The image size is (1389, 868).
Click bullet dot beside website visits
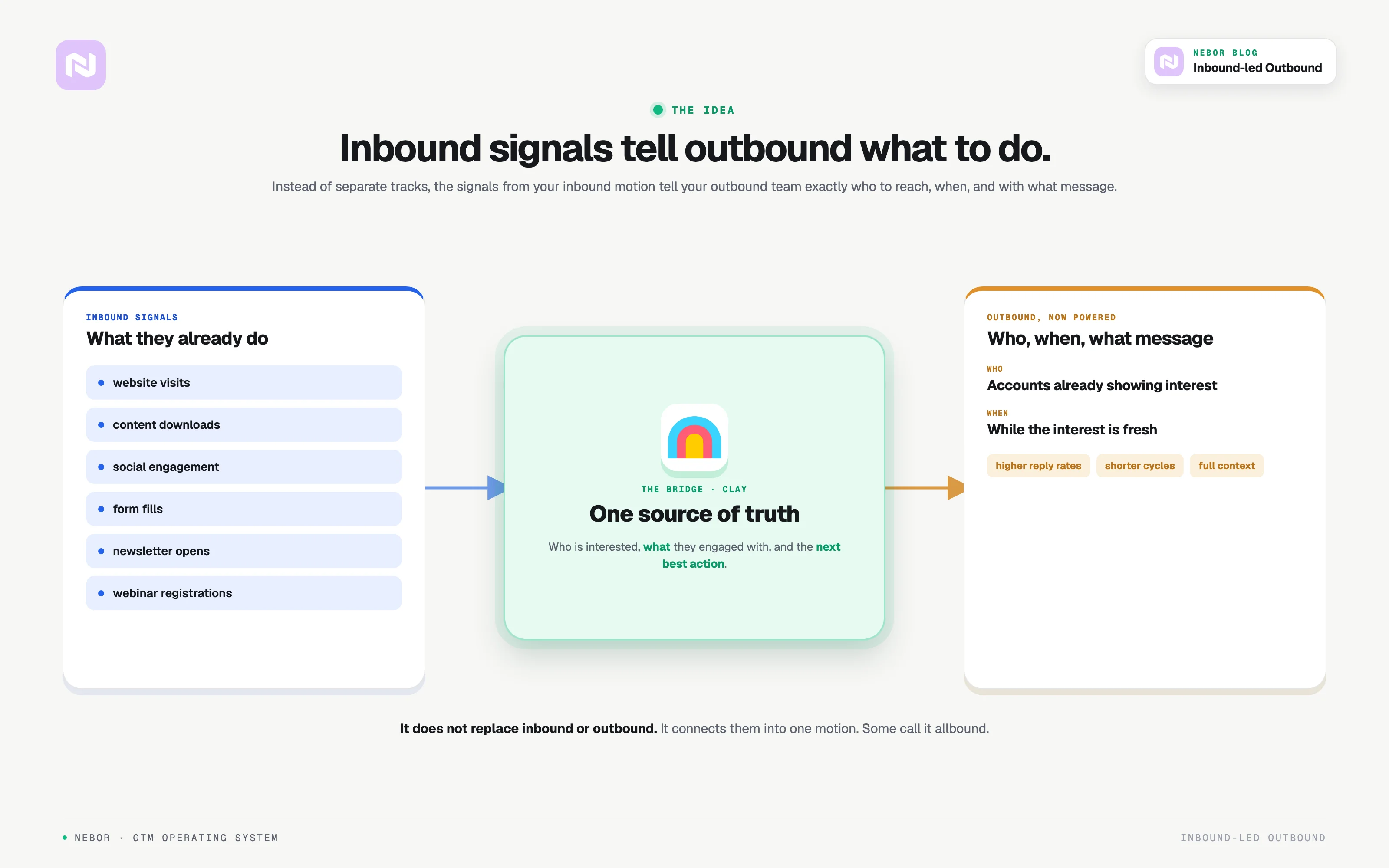[101, 383]
